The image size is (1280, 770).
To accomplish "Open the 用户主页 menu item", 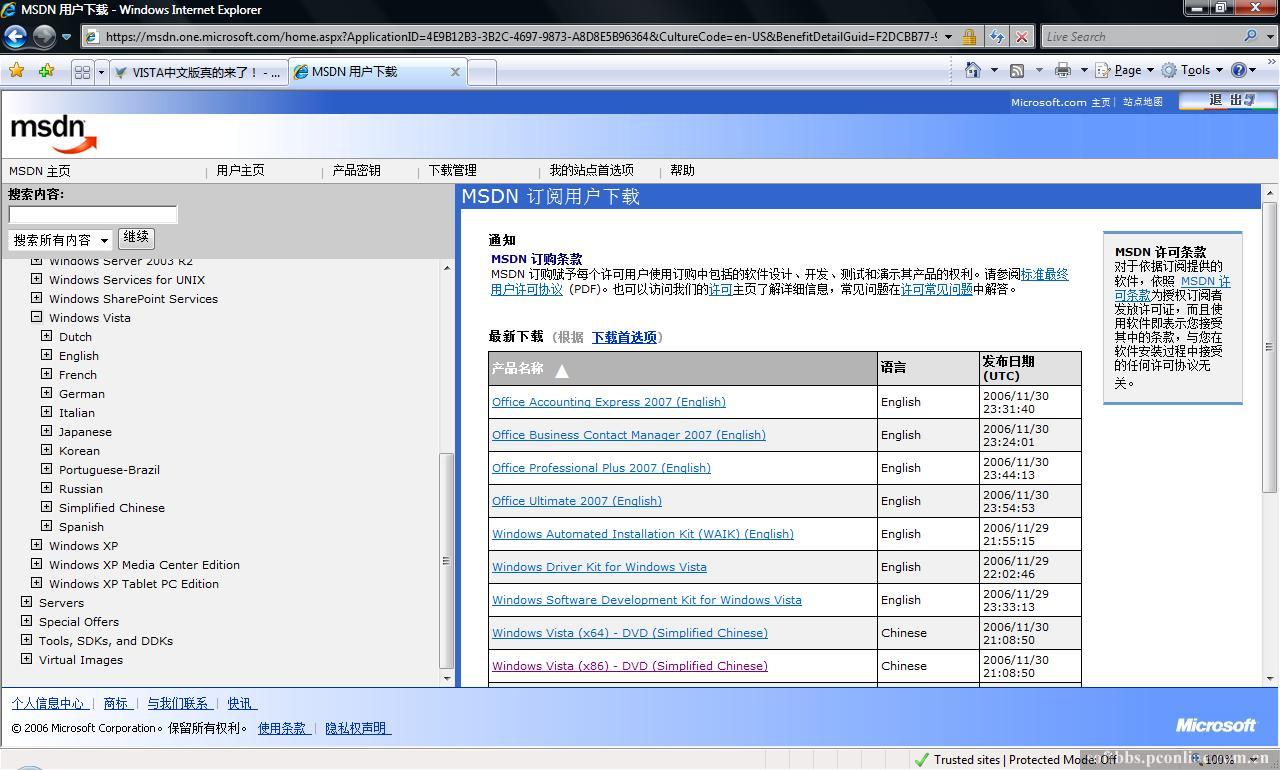I will (241, 170).
